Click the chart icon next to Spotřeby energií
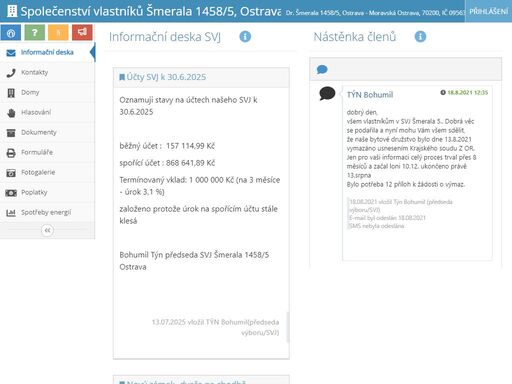This screenshot has width=512, height=384. click(x=11, y=213)
